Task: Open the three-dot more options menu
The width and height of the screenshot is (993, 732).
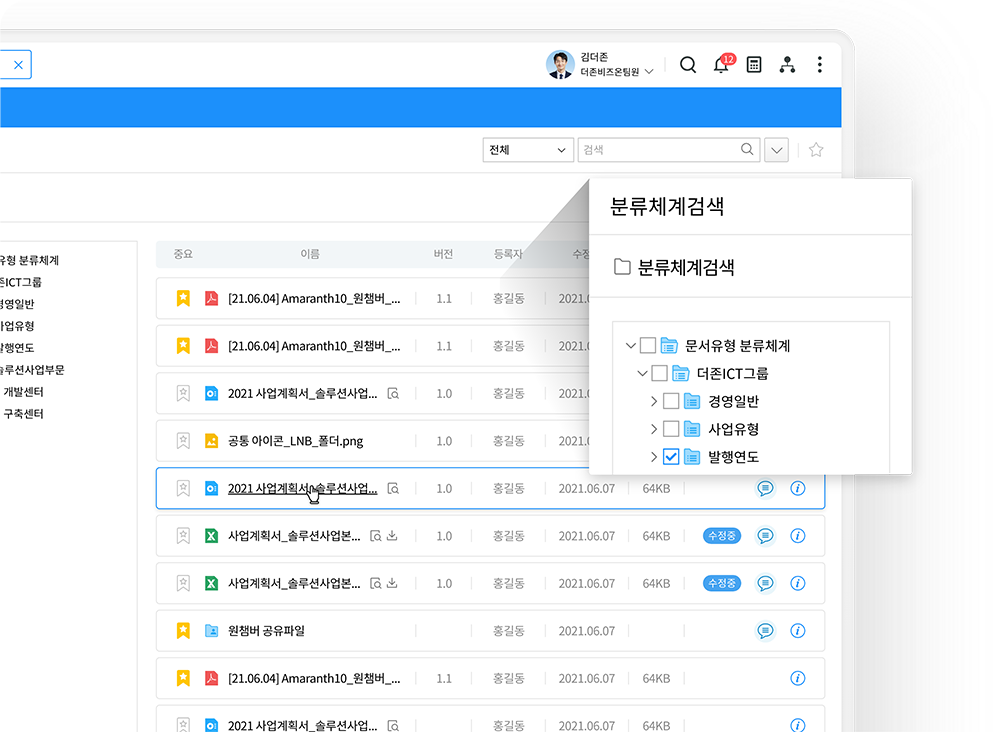Action: pos(819,65)
